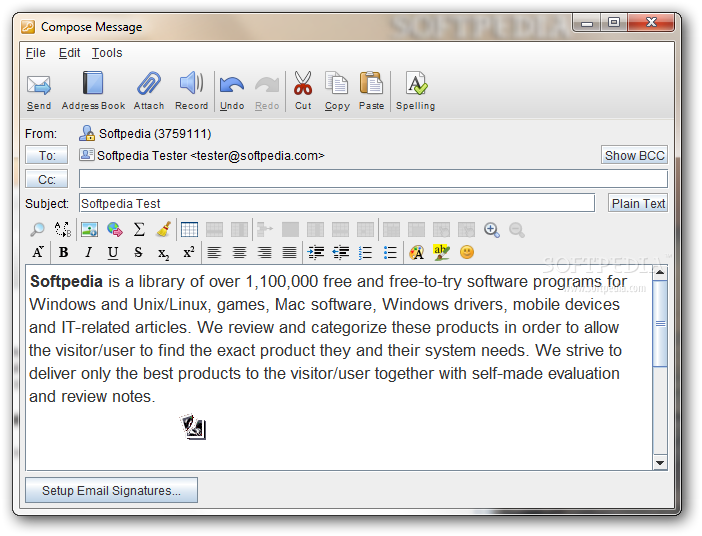This screenshot has height=536, width=702.
Task: Toggle italic formatting
Action: tap(89, 253)
